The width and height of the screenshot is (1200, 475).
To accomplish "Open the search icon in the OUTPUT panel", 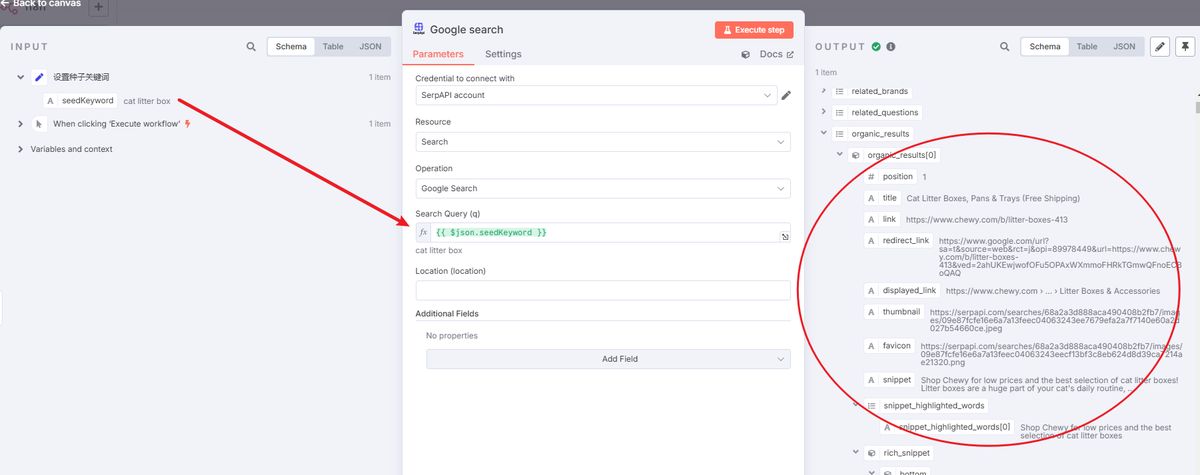I will click(1005, 47).
